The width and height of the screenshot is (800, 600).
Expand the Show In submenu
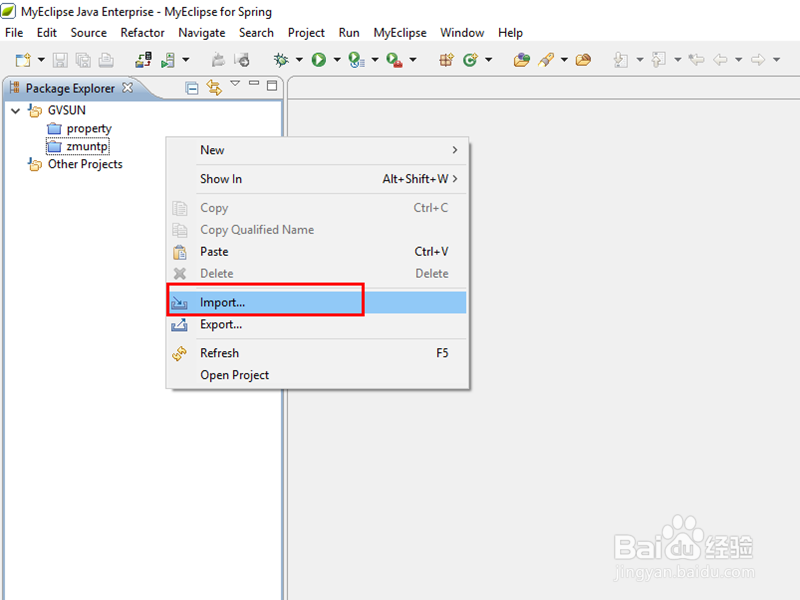(x=317, y=179)
